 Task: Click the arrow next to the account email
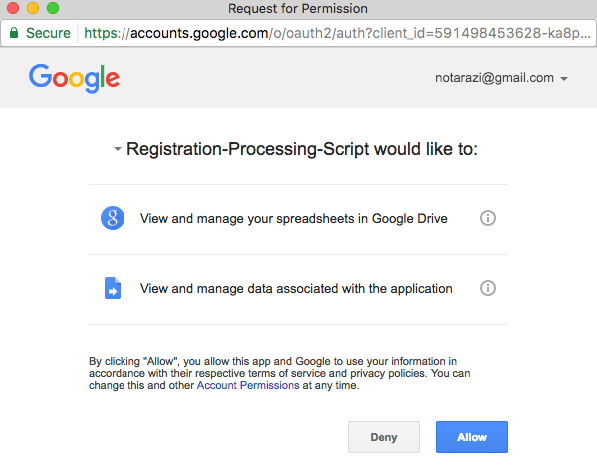pyautogui.click(x=564, y=79)
